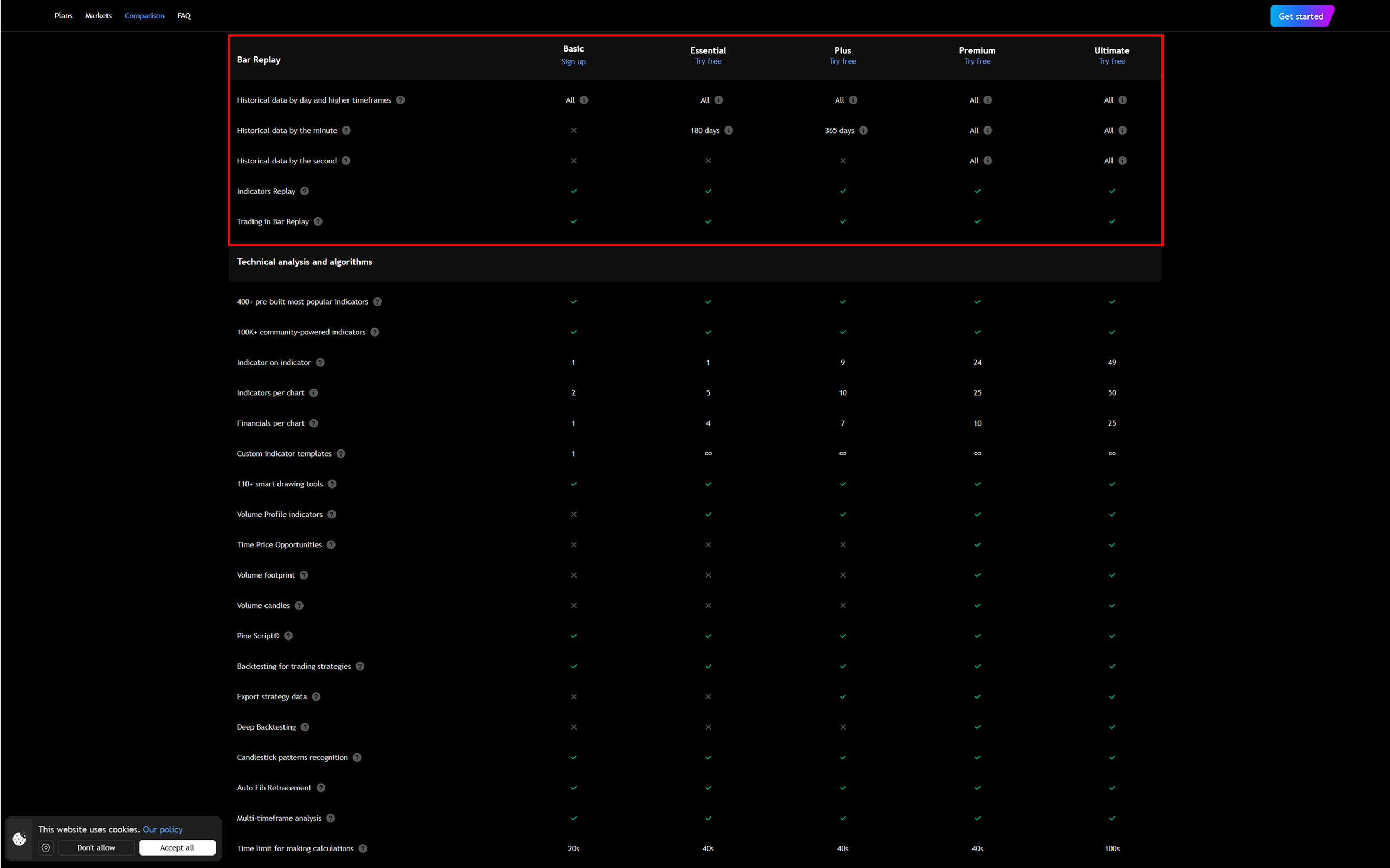Click Don't allow cookies button

96,848
